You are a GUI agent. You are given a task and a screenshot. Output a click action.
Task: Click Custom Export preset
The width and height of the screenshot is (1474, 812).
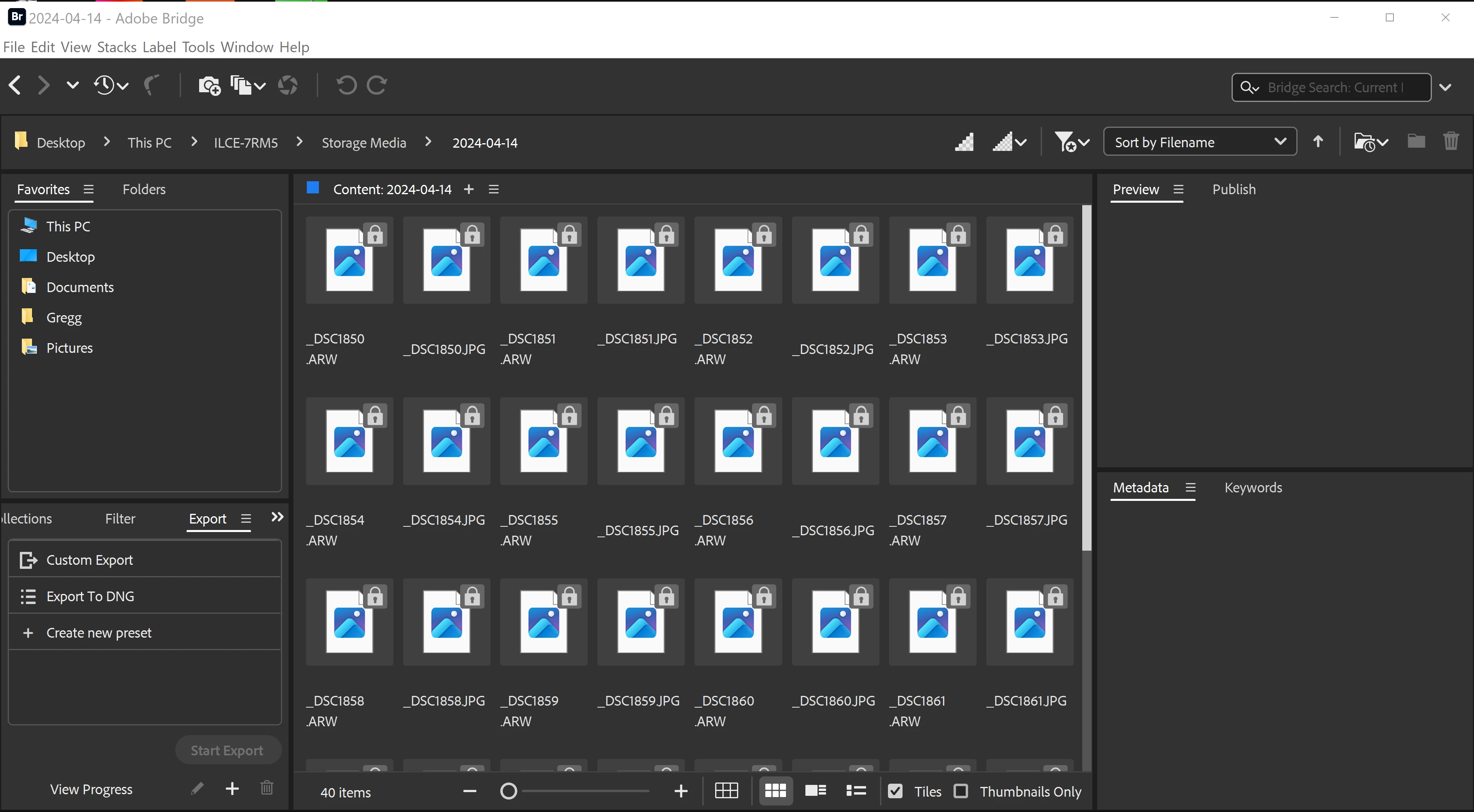89,560
